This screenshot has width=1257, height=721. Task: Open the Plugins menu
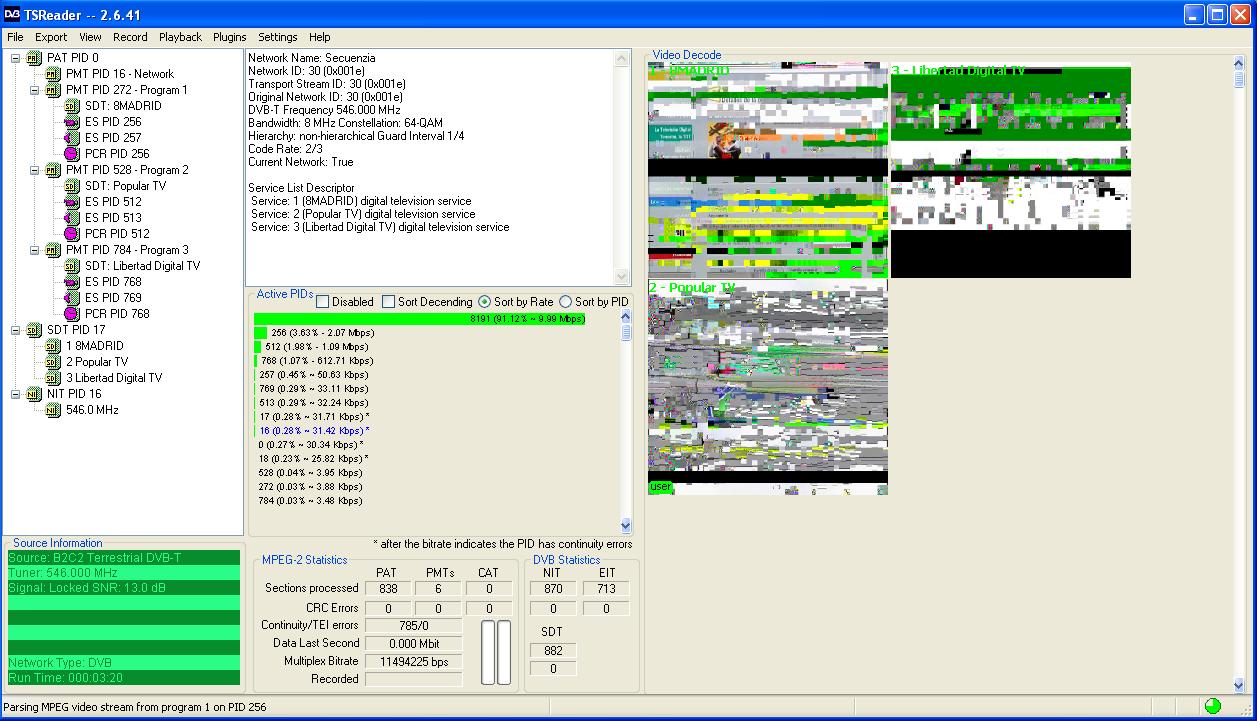tap(229, 37)
